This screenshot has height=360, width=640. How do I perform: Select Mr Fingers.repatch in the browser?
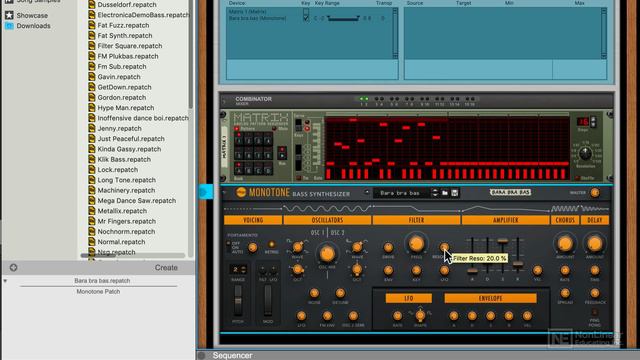click(127, 221)
